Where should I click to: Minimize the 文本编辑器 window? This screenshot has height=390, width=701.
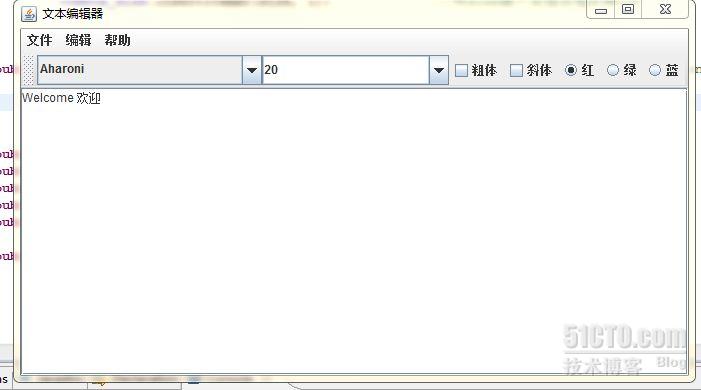pyautogui.click(x=601, y=10)
